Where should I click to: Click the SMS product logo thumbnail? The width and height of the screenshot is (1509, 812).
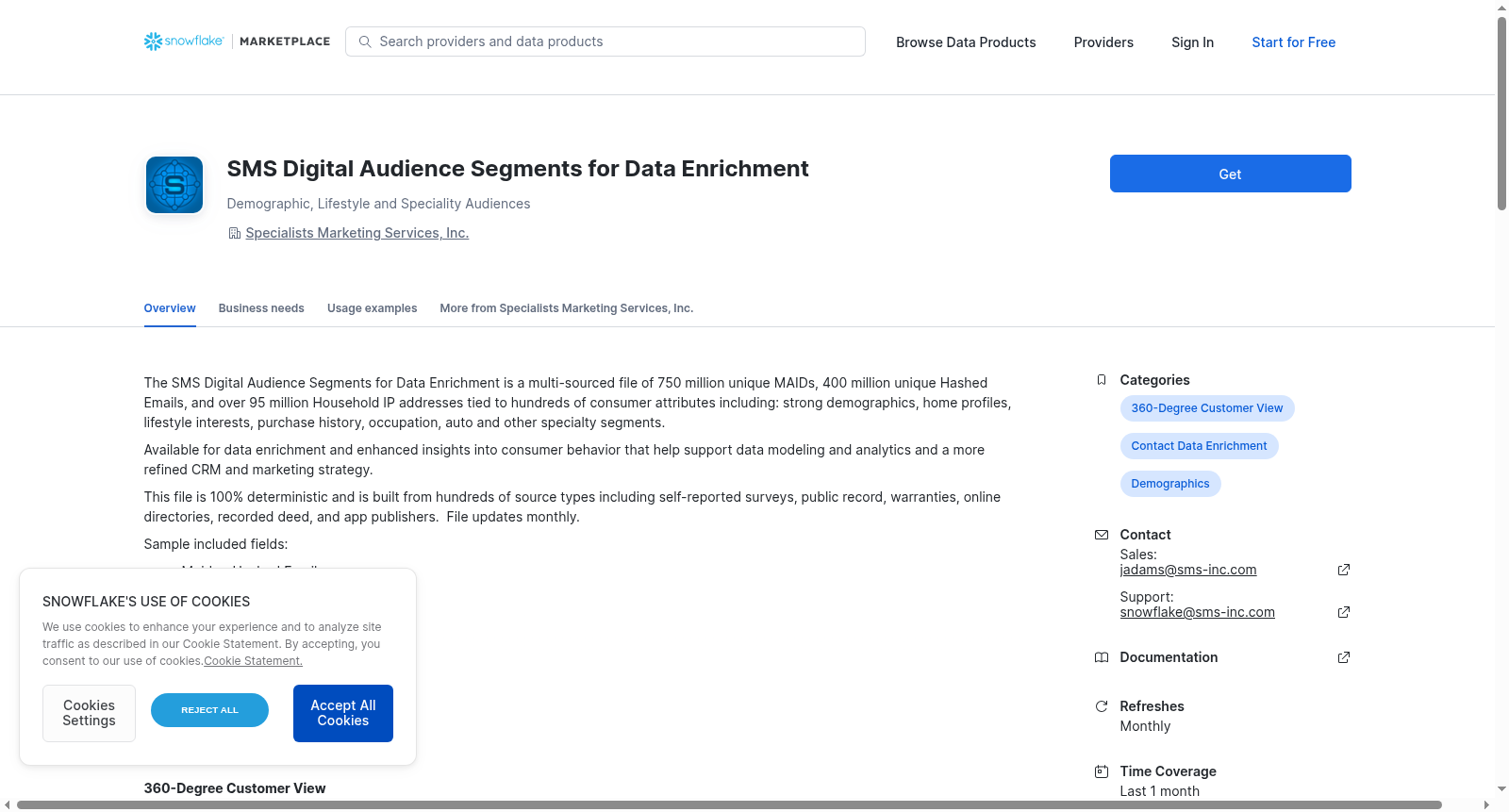click(x=174, y=185)
